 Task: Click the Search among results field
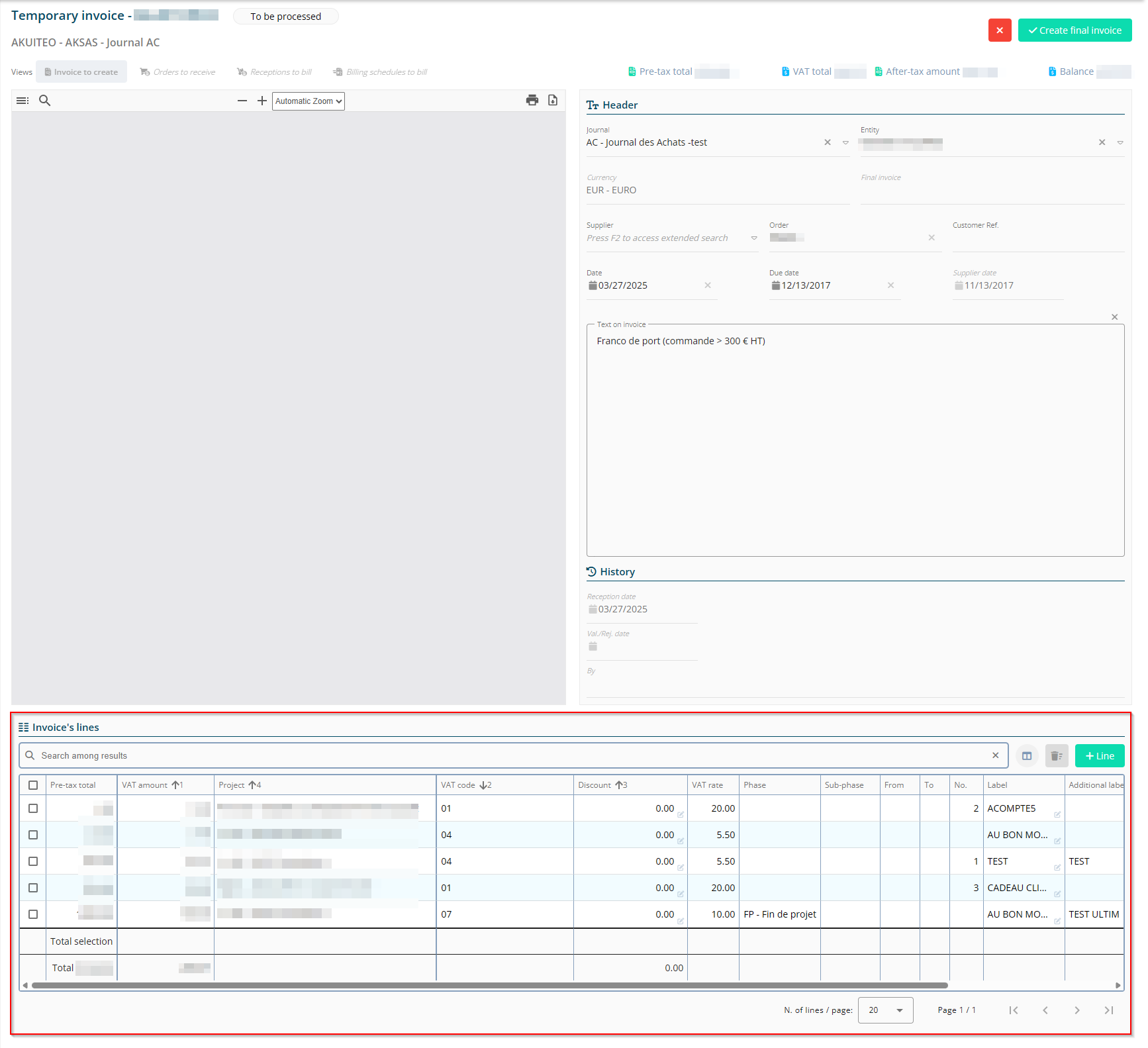(510, 756)
